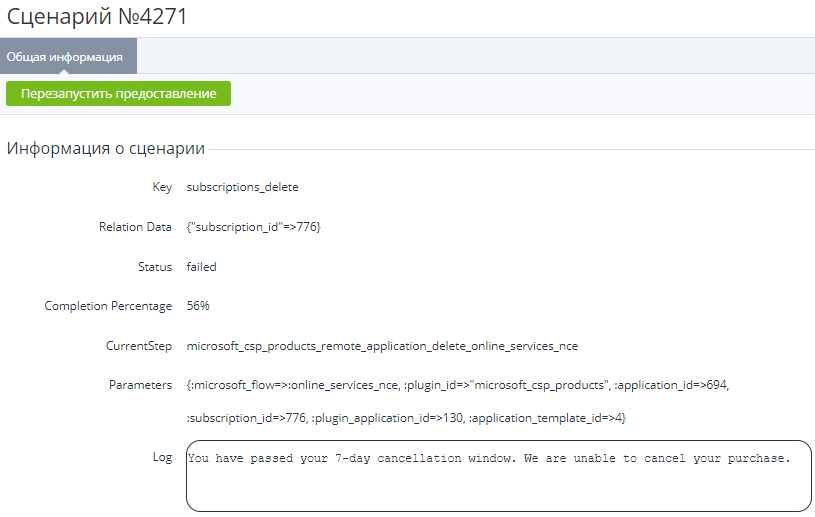Click the Log field label
Image resolution: width=815 pixels, height=517 pixels.
coord(162,457)
